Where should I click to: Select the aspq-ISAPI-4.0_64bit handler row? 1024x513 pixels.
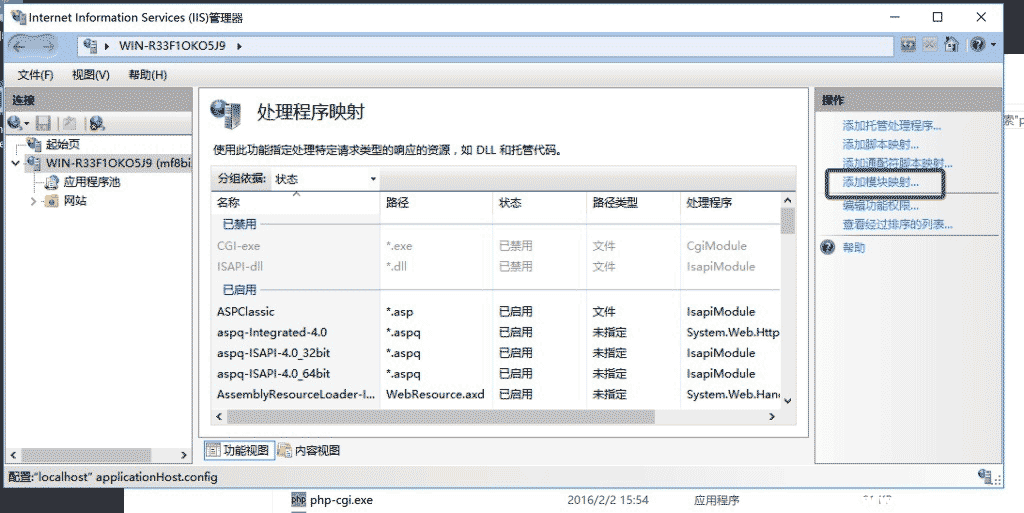[496, 374]
